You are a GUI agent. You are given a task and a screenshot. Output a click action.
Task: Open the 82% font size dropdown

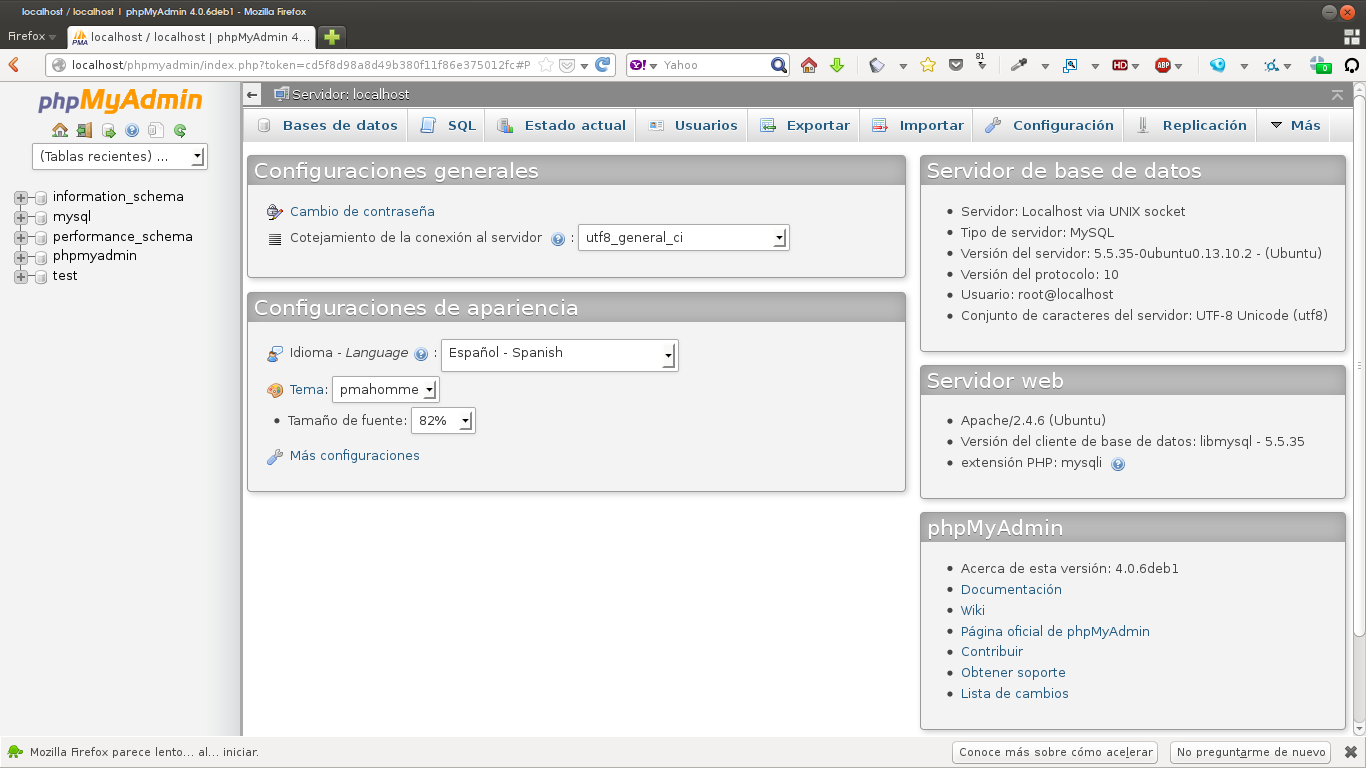(443, 421)
